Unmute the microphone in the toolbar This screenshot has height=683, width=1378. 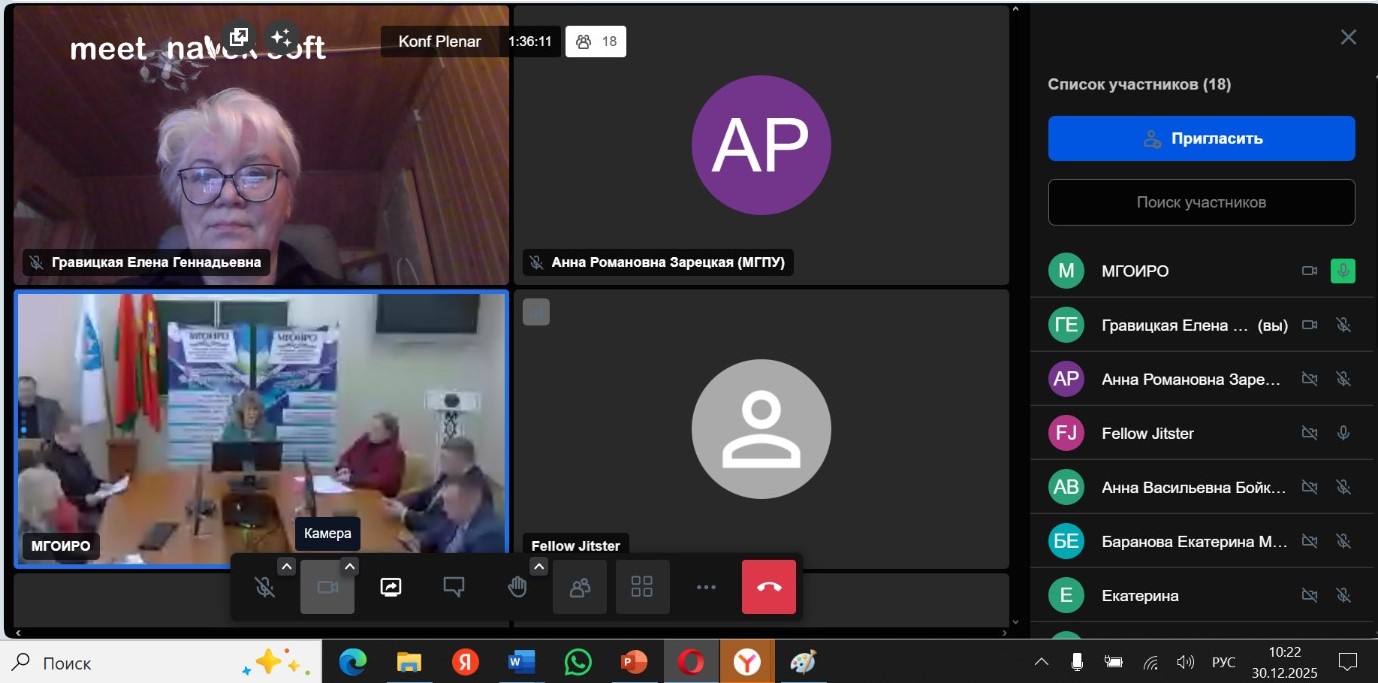point(264,587)
